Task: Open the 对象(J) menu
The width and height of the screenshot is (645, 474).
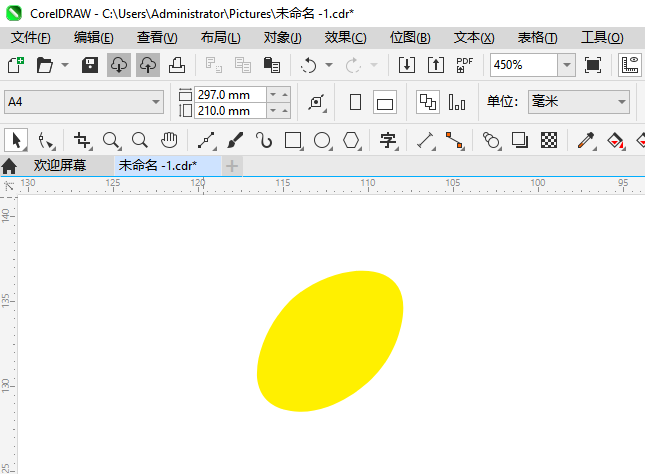Action: click(283, 37)
